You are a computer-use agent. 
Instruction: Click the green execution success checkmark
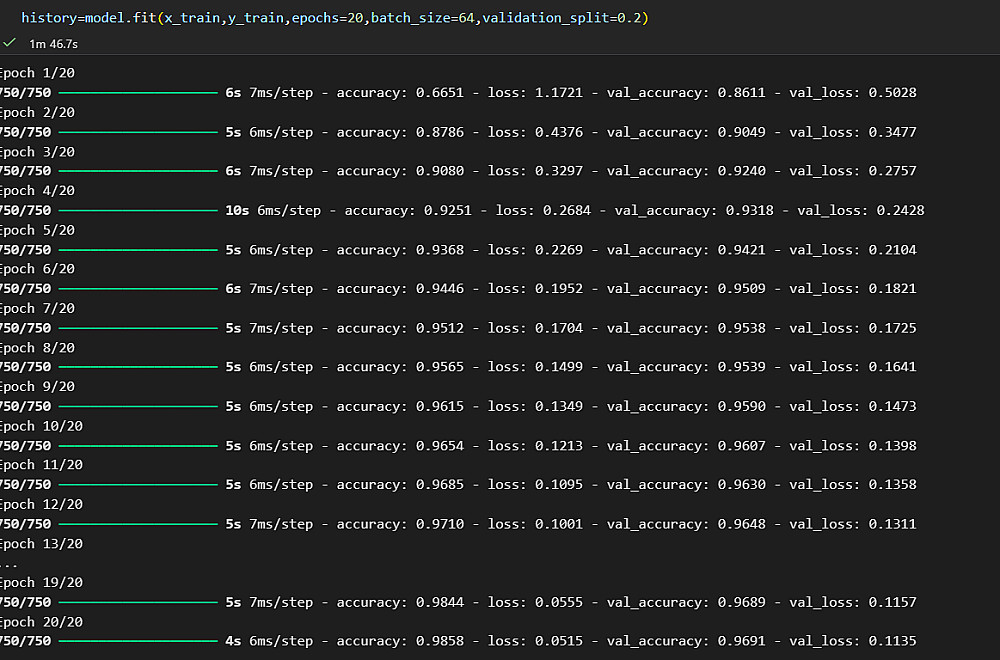[x=9, y=43]
